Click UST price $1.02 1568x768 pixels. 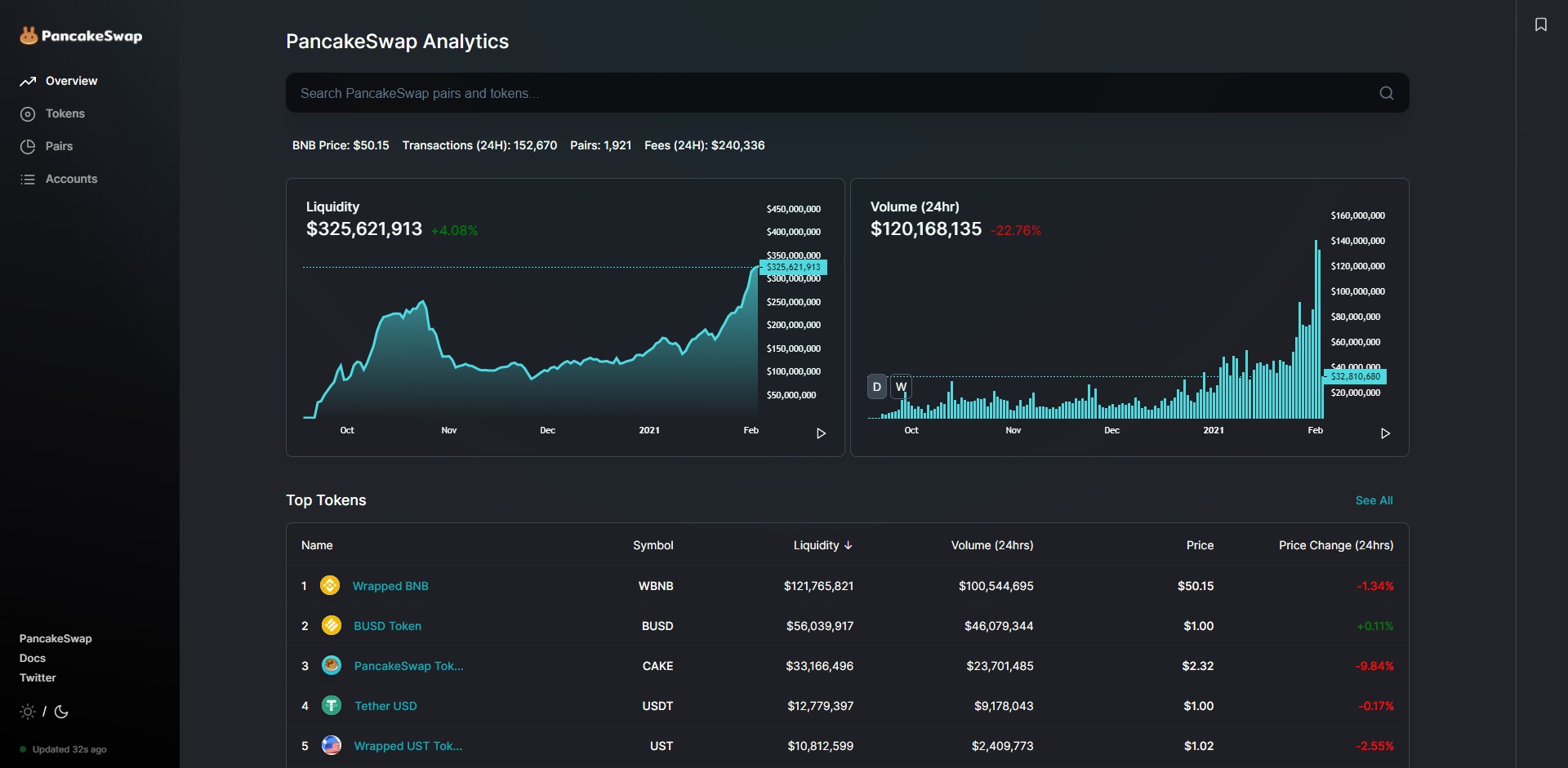click(1198, 746)
